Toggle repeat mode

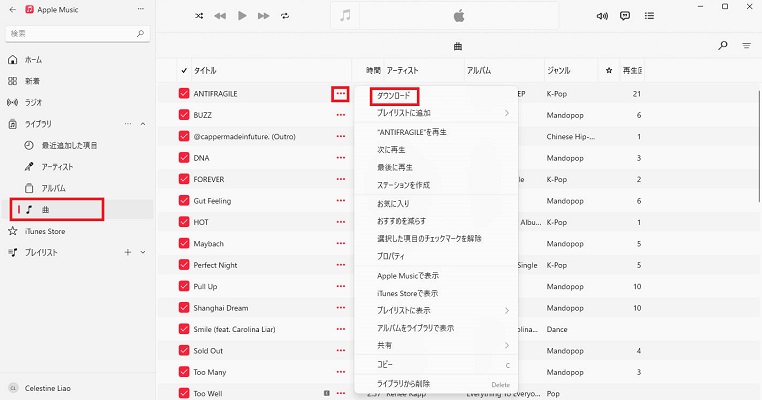(285, 16)
